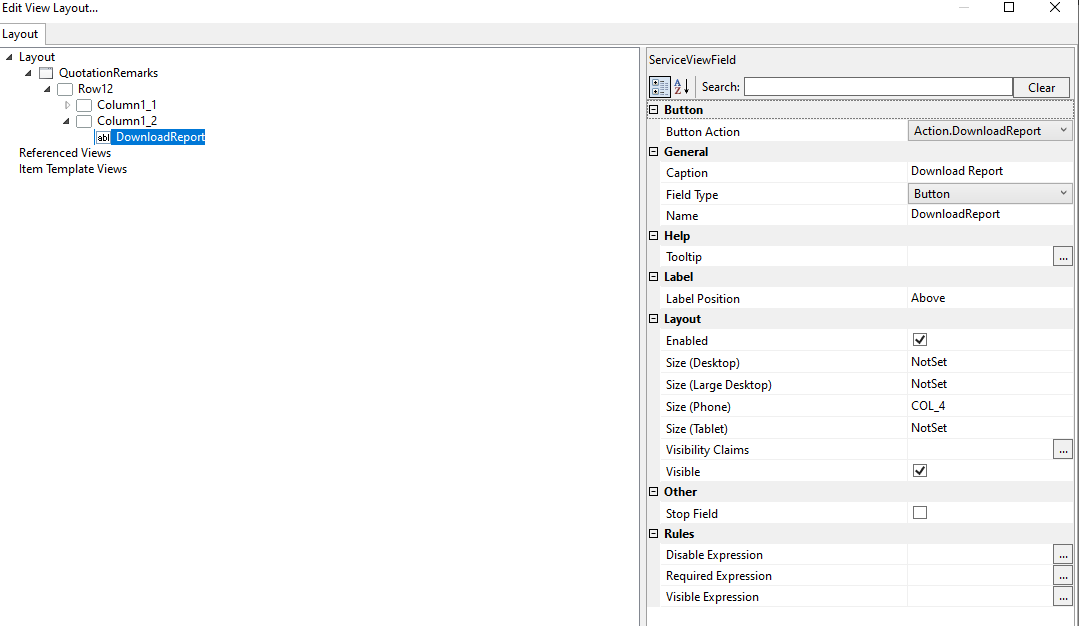Select Referenced Views in the tree
This screenshot has width=1079, height=626.
[x=65, y=153]
